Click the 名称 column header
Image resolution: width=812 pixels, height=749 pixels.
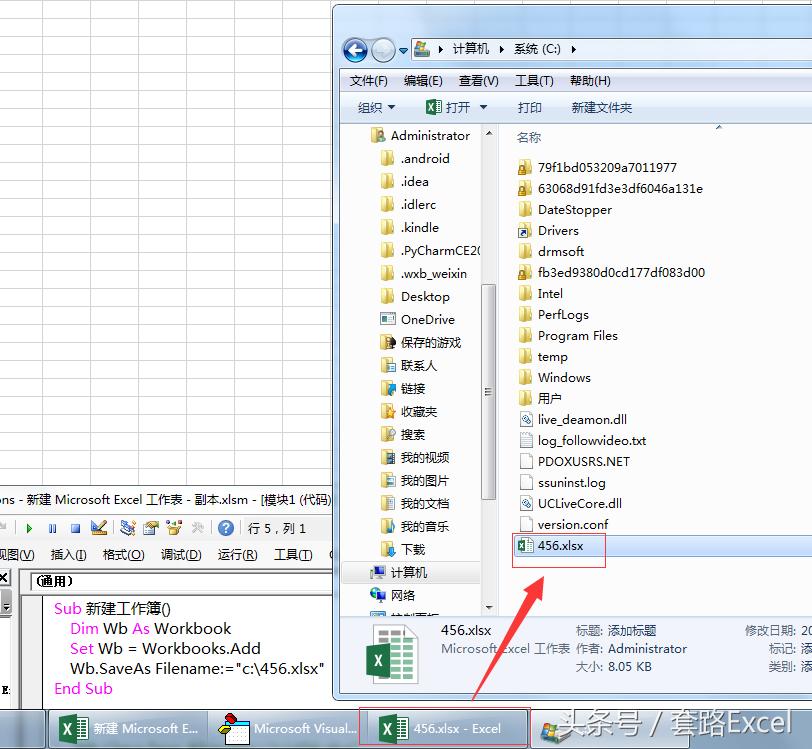(x=529, y=137)
